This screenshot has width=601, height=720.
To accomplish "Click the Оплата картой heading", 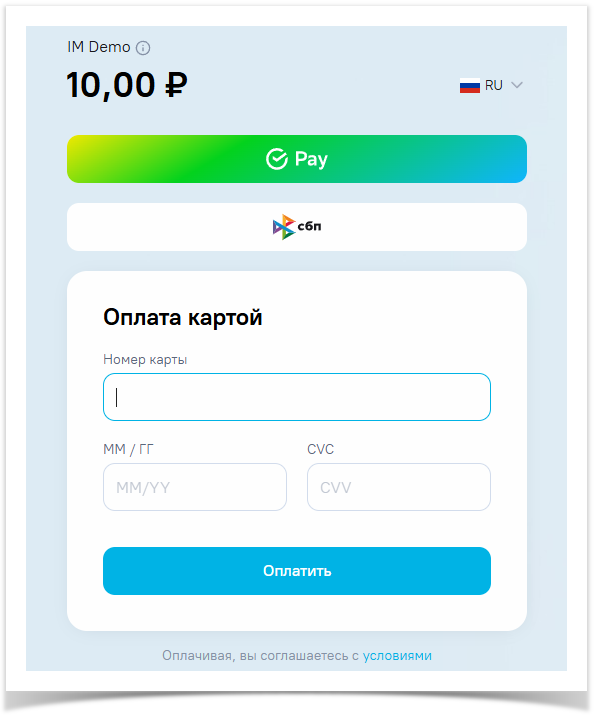I will coord(183,318).
